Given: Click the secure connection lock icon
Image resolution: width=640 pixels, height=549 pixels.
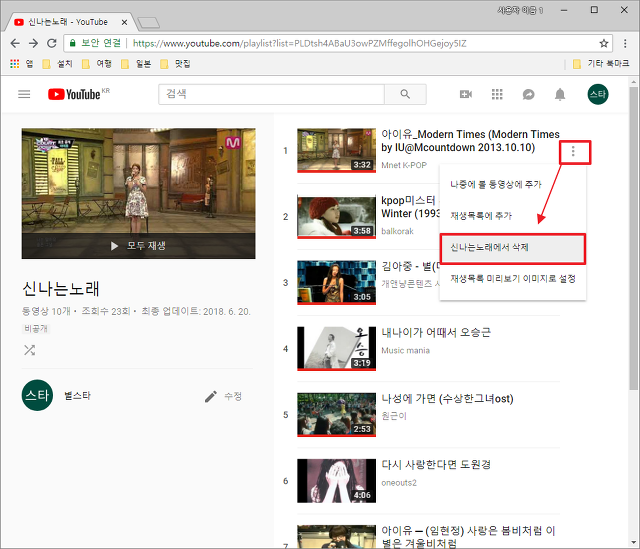Looking at the screenshot, I should pyautogui.click(x=73, y=43).
